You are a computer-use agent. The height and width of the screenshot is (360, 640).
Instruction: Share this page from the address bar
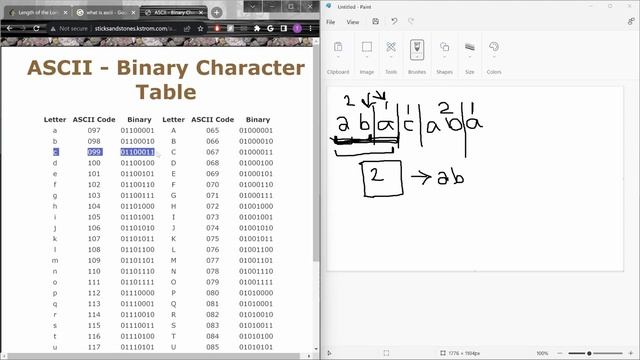pos(187,29)
